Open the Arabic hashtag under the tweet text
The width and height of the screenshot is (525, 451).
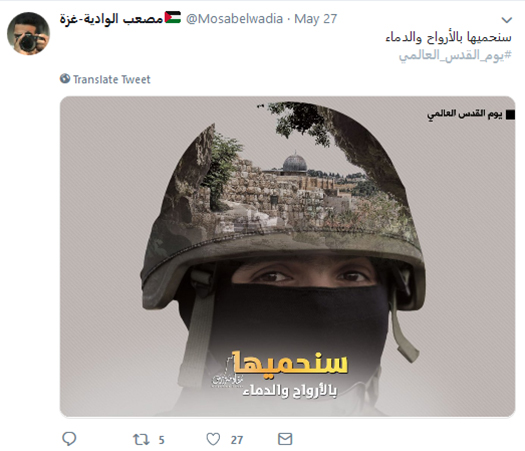click(455, 55)
